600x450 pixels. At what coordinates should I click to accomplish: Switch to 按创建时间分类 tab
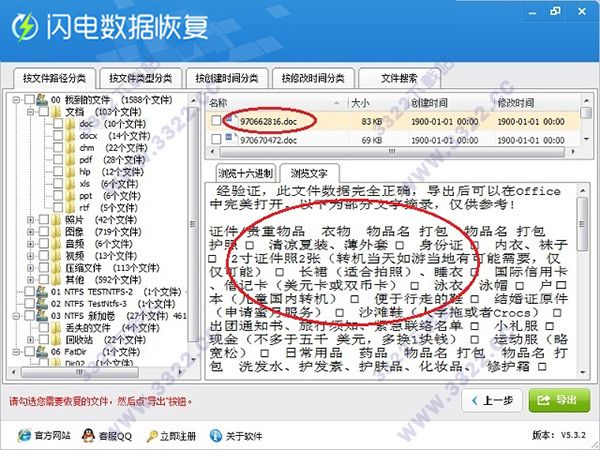coord(227,78)
